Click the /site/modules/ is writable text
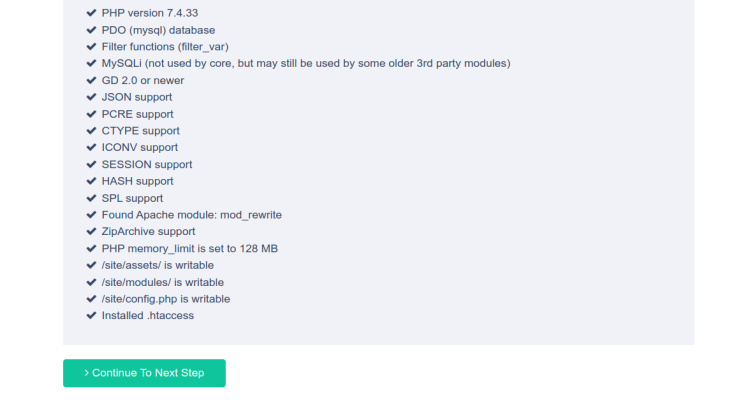Viewport: 750px width, 400px height. [163, 282]
